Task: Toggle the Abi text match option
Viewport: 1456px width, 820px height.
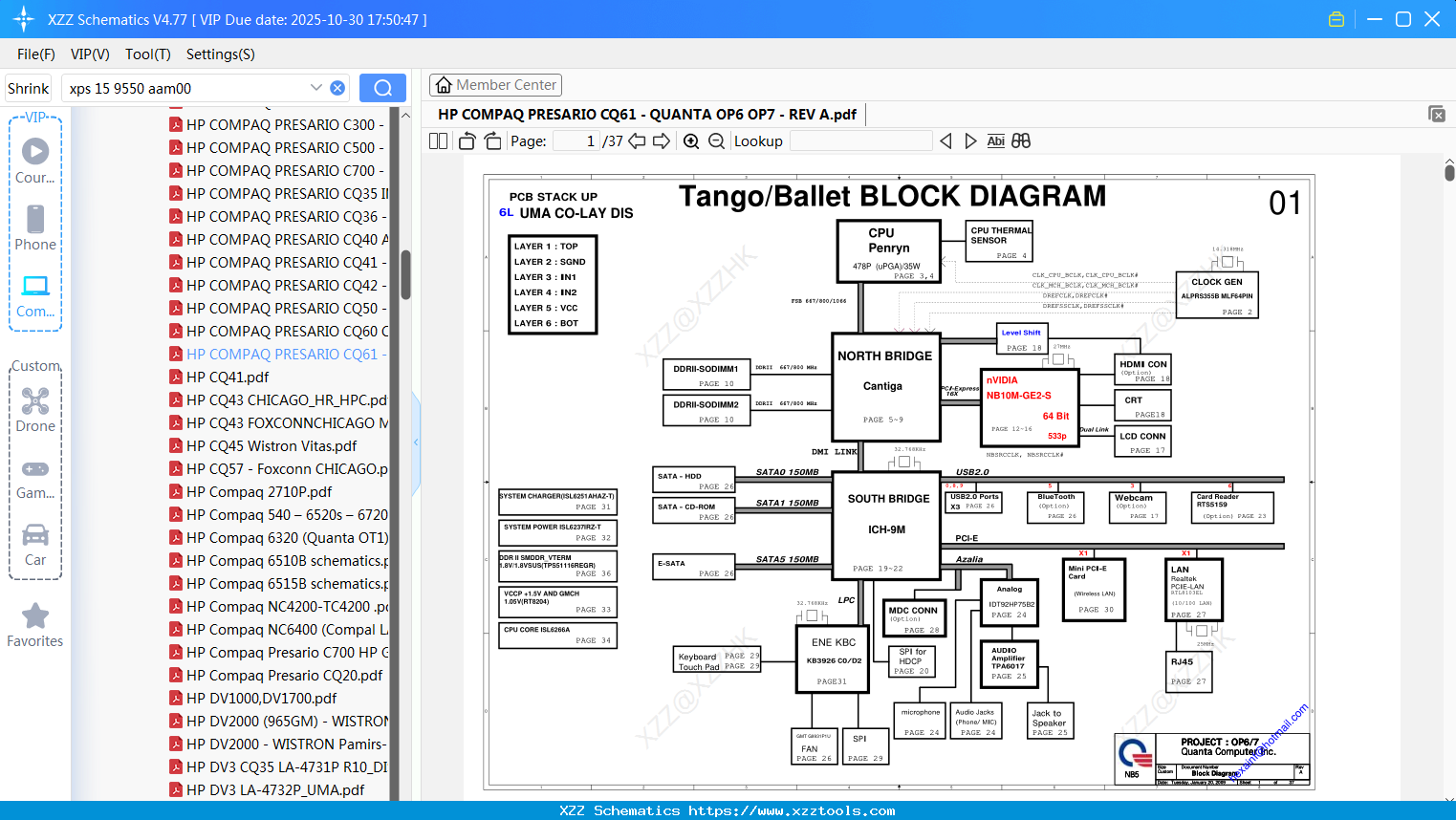Action: click(995, 140)
